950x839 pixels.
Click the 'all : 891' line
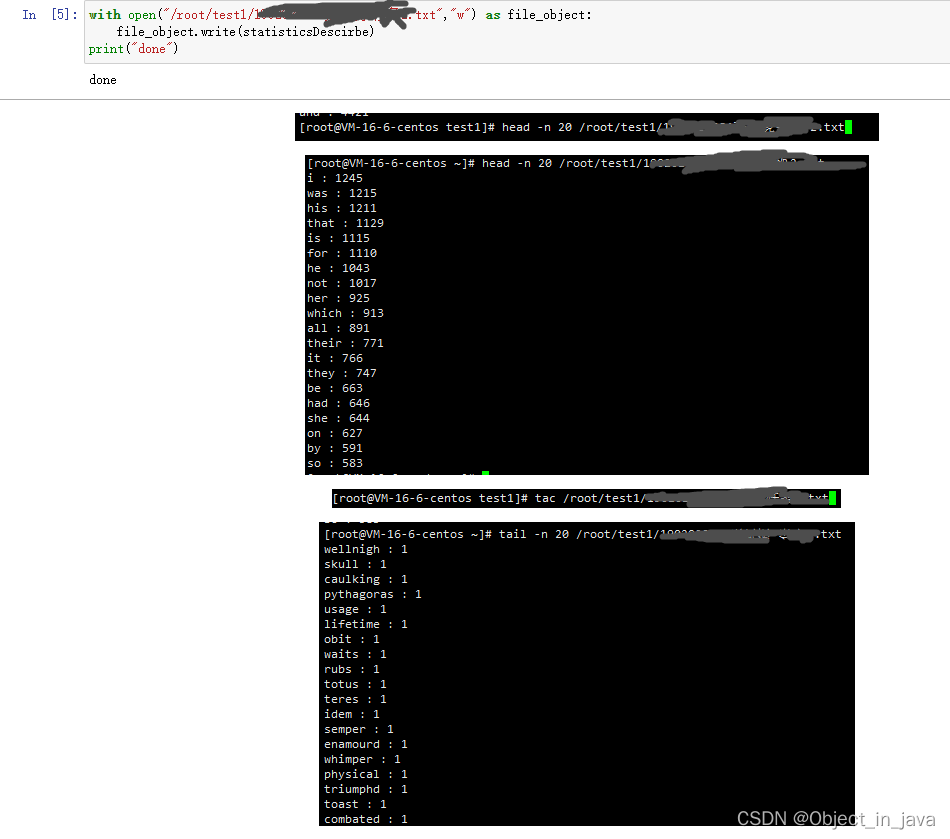pyautogui.click(x=338, y=328)
